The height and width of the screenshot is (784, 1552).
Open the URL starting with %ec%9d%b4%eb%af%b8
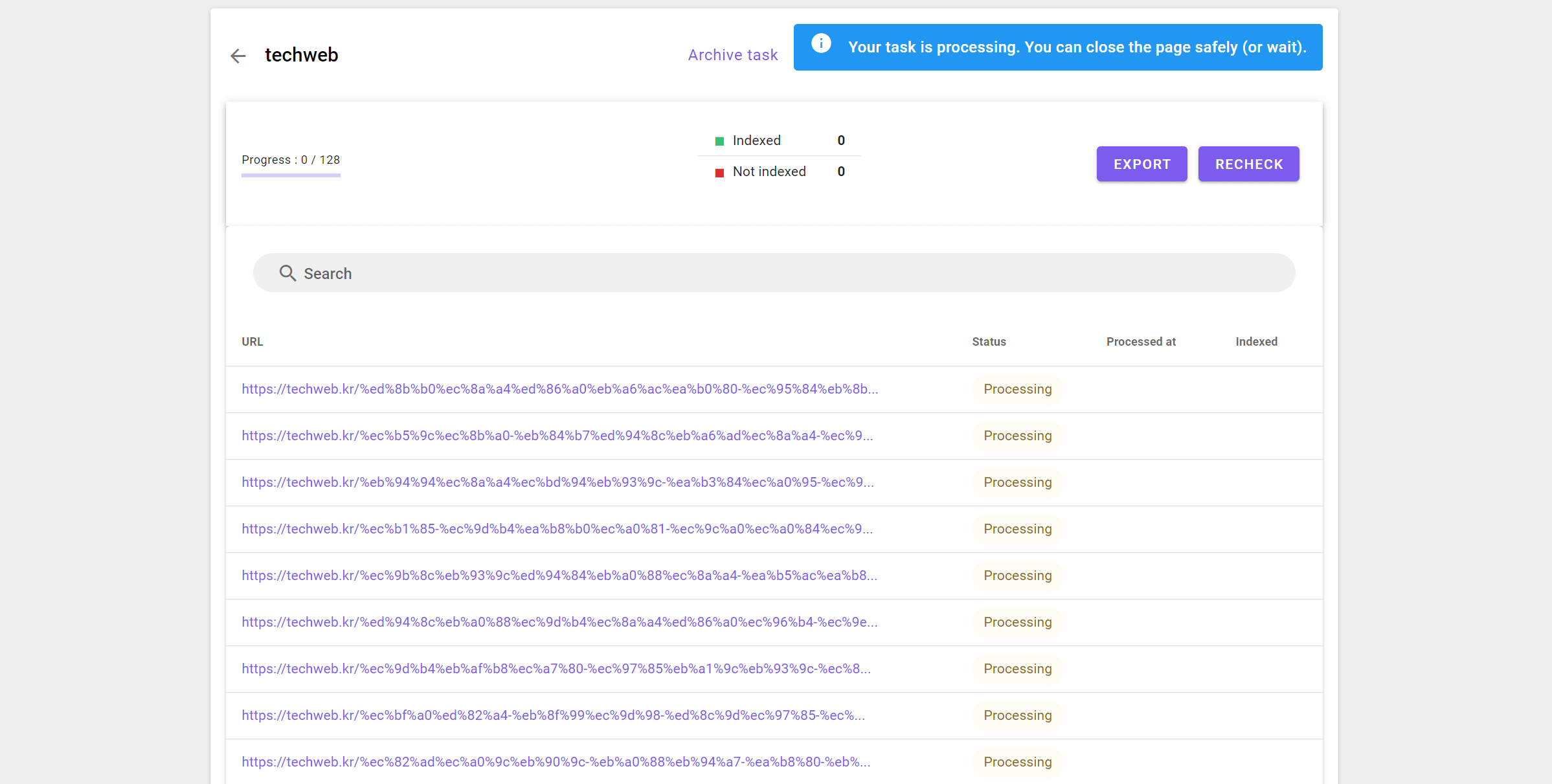556,669
